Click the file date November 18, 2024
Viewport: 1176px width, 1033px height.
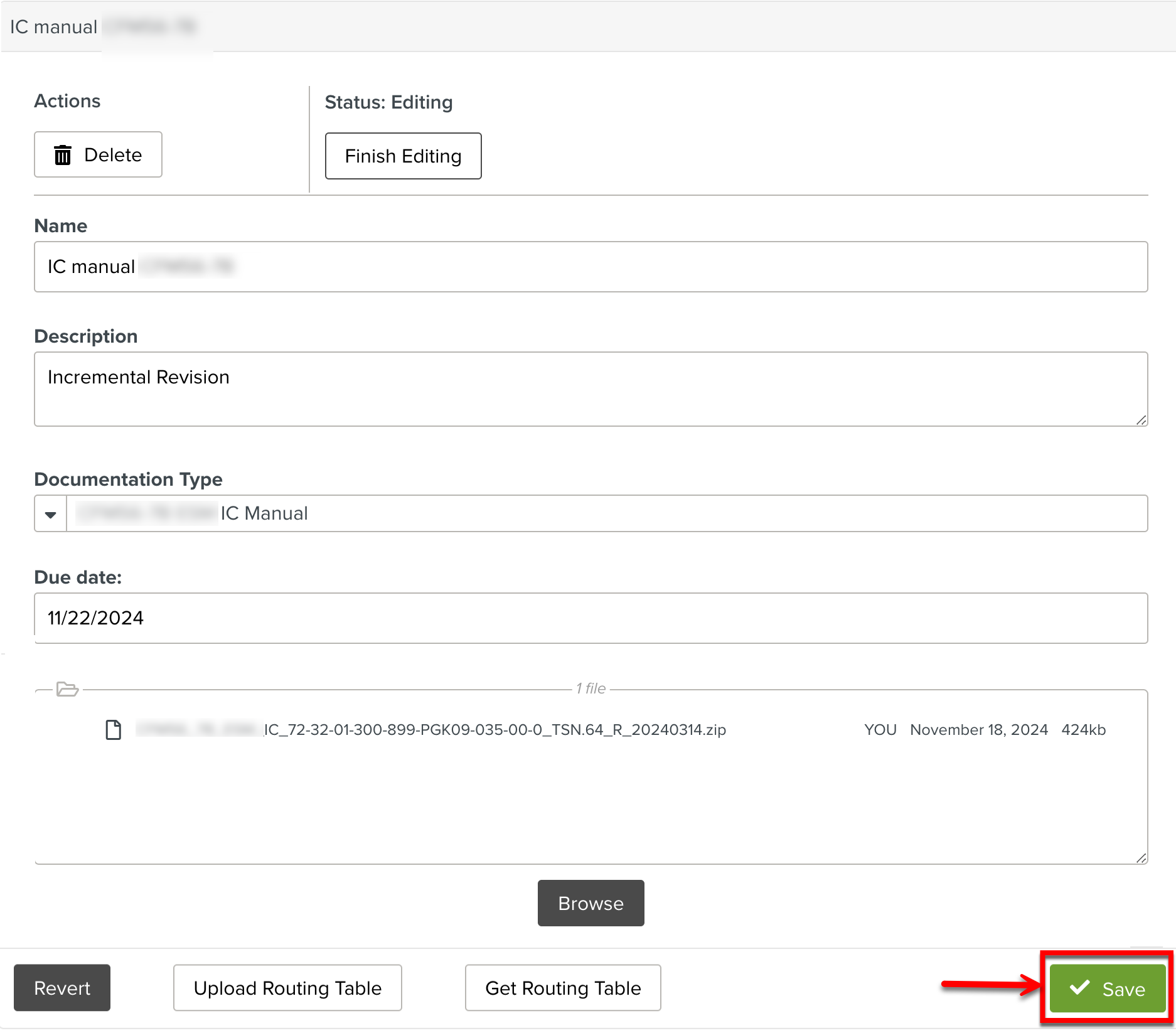[x=979, y=730]
